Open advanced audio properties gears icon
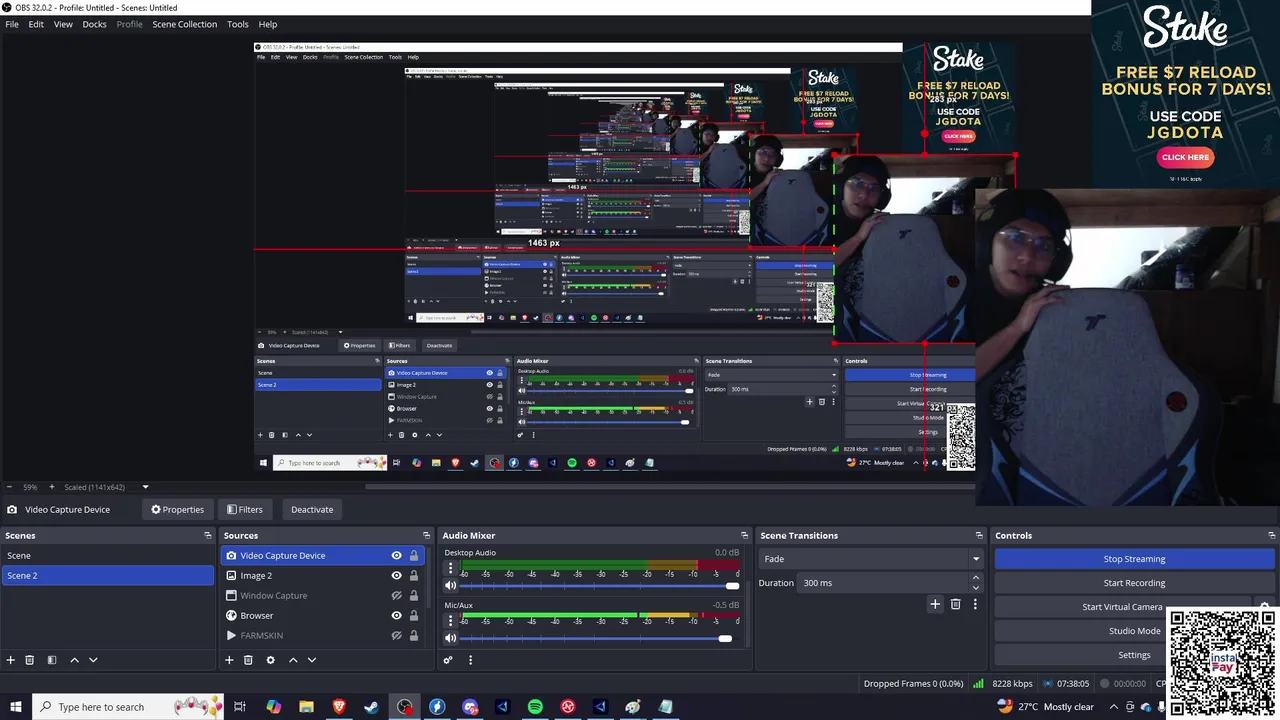The image size is (1280, 720). pos(448,660)
